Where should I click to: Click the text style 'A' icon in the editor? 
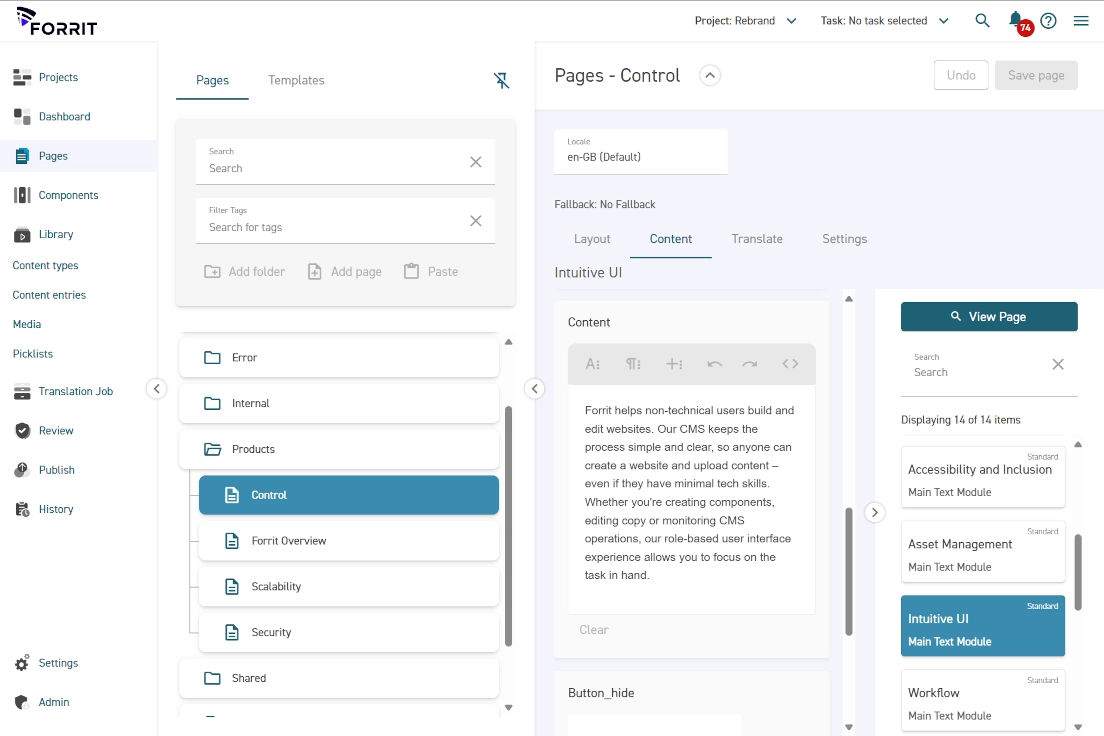pos(592,364)
